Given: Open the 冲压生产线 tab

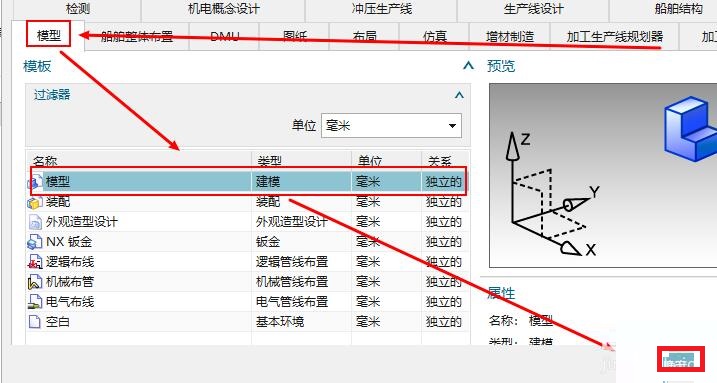Looking at the screenshot, I should pos(381,9).
